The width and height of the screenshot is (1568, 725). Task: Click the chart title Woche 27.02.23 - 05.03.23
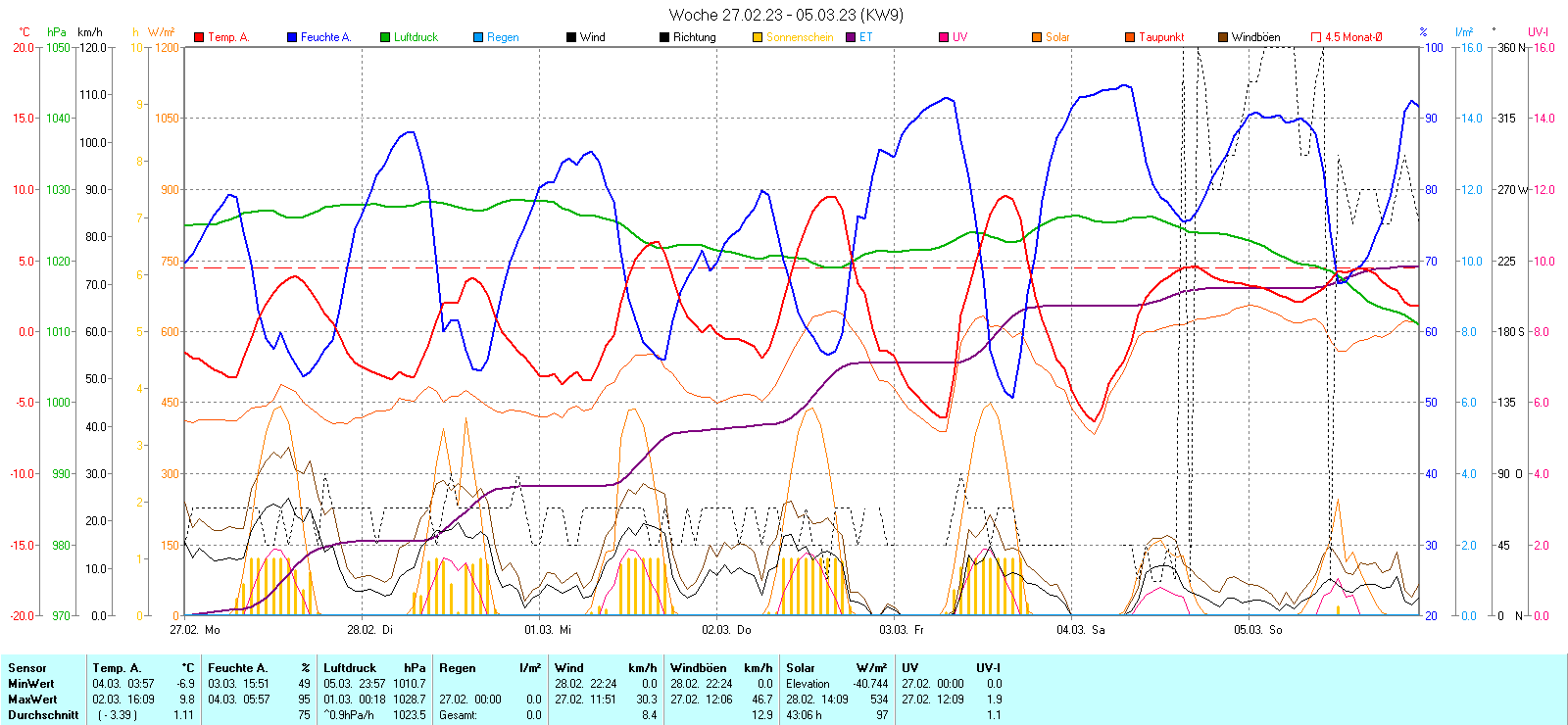[786, 15]
